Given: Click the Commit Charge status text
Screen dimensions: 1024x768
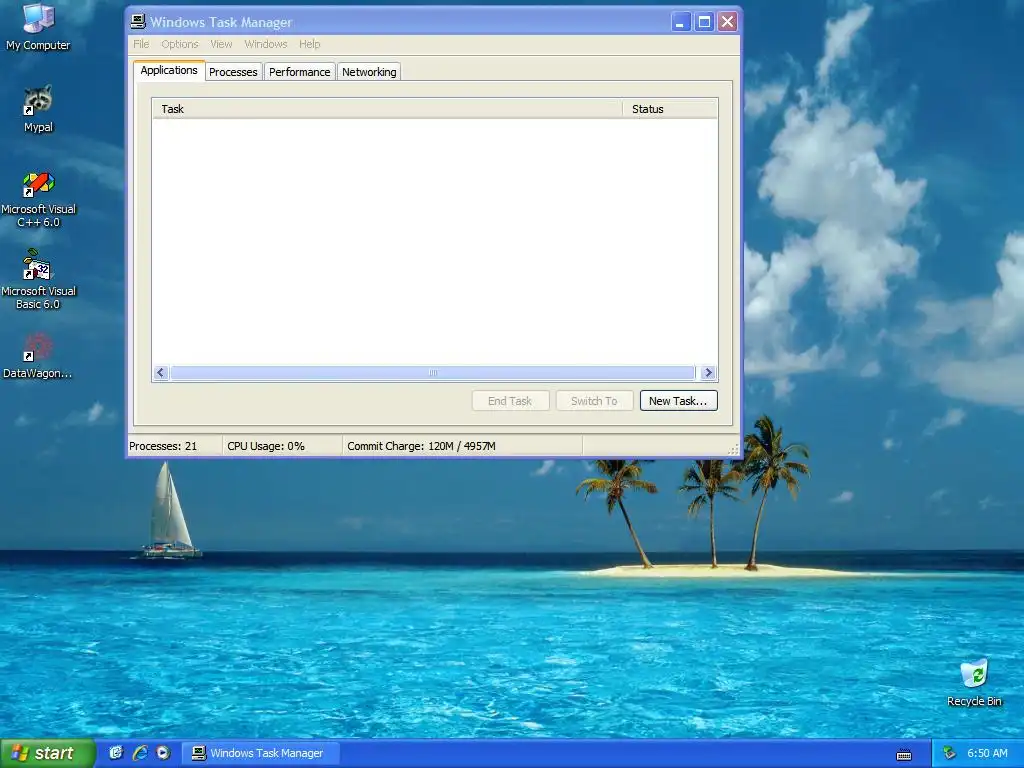Looking at the screenshot, I should (421, 446).
